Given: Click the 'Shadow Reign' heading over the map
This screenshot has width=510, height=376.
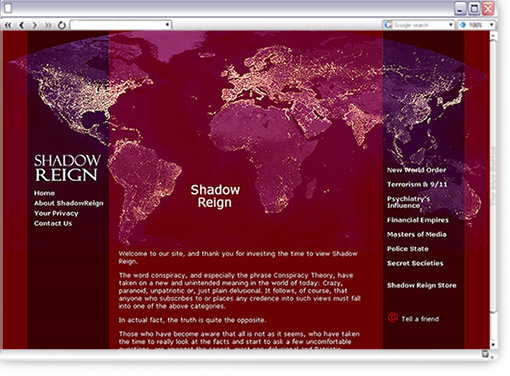Looking at the screenshot, I should point(215,196).
